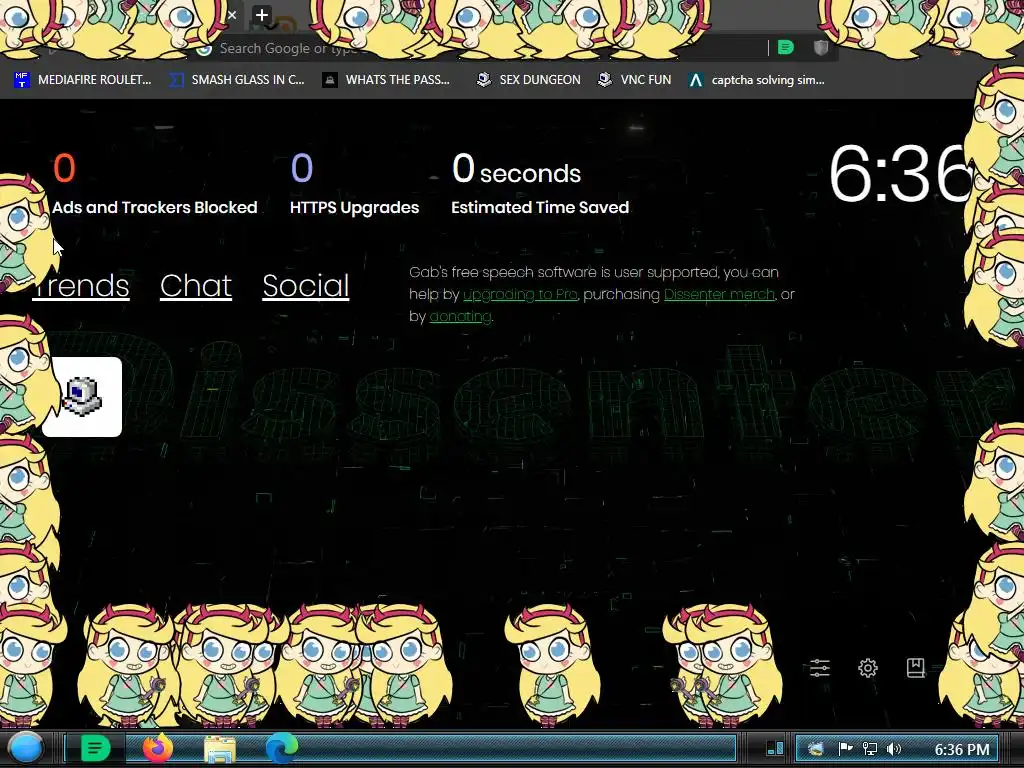This screenshot has width=1024, height=768.
Task: Open bookmarks book icon on new tab page
Action: click(x=916, y=667)
